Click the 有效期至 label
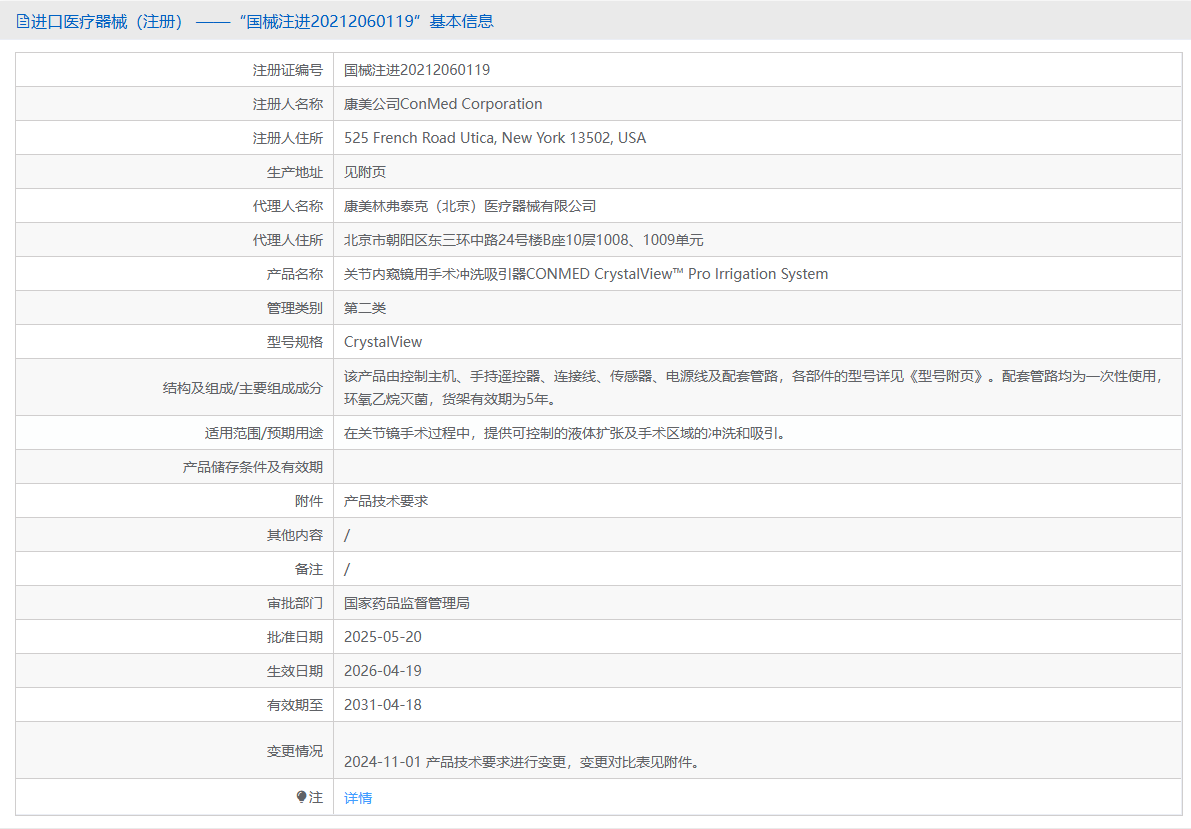 click(x=295, y=705)
